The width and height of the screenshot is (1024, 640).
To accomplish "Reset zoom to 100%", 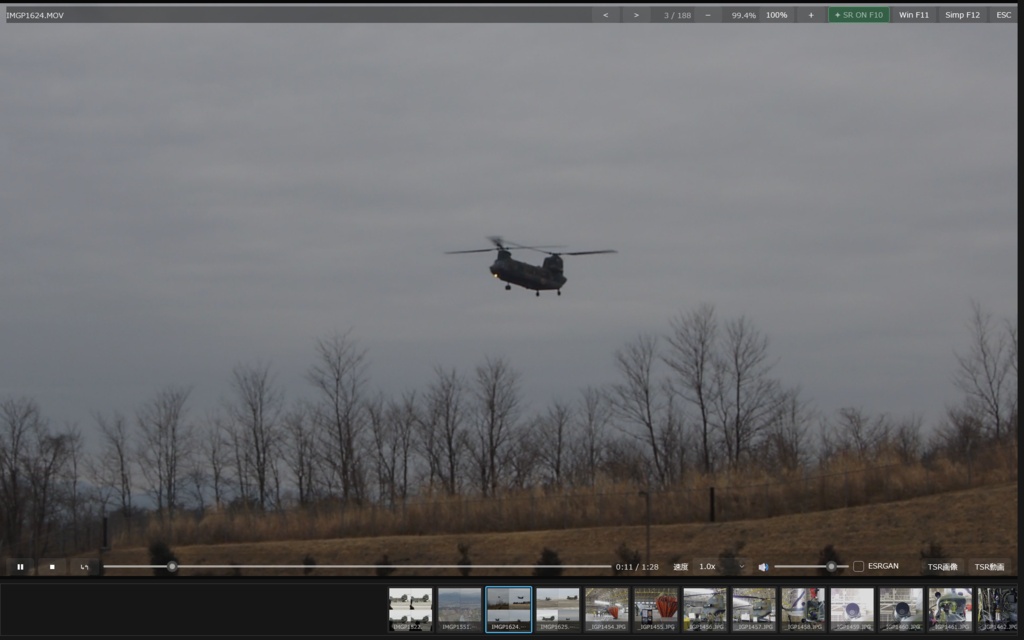I will (x=776, y=15).
